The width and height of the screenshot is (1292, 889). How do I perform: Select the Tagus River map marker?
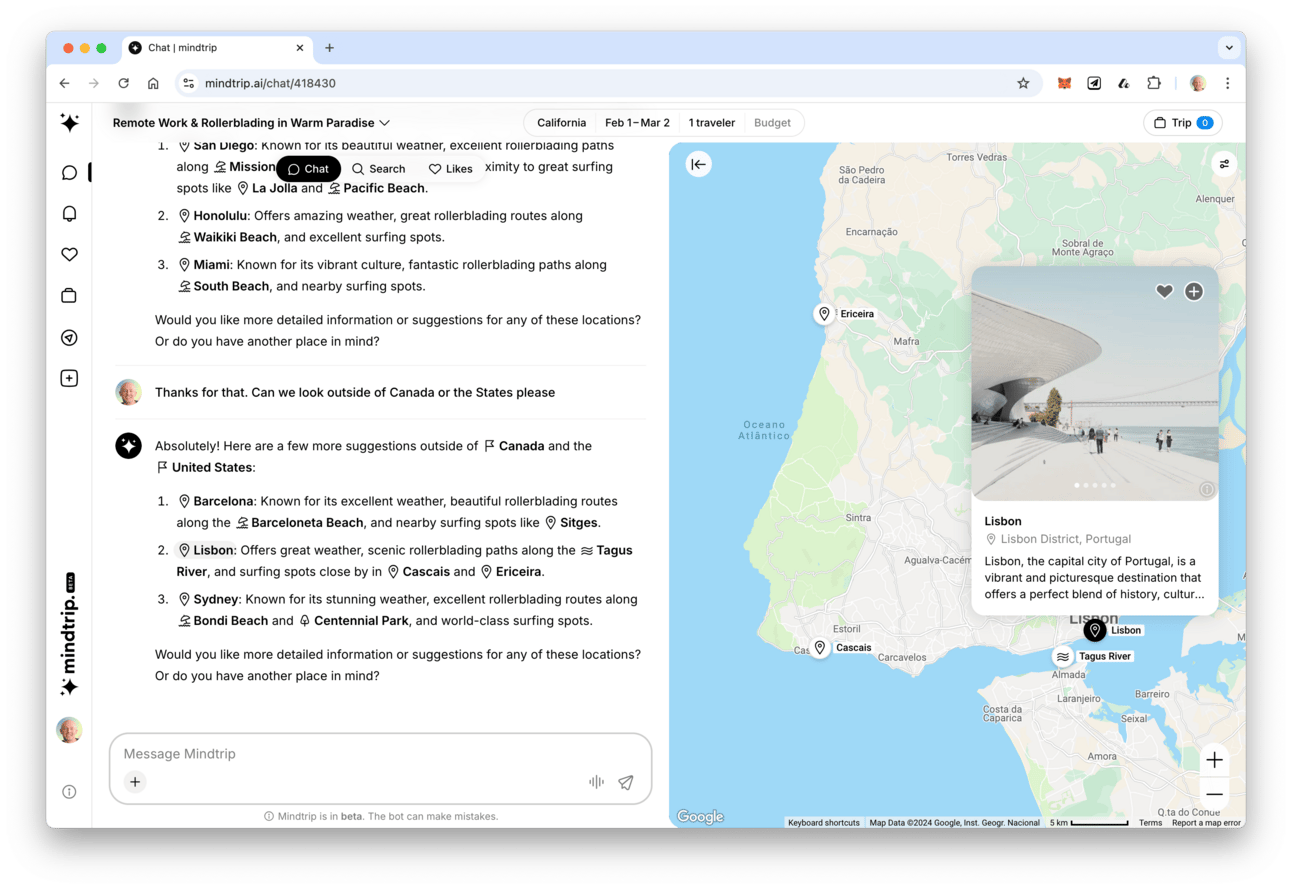(x=1063, y=657)
